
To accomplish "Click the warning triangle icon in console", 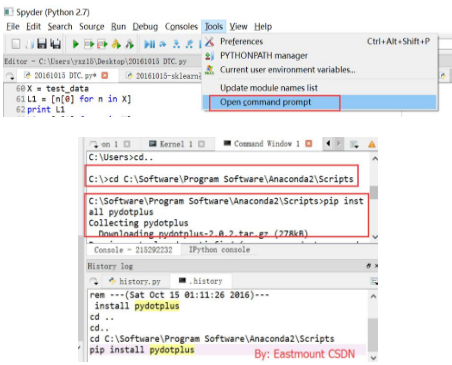I will click(372, 144).
